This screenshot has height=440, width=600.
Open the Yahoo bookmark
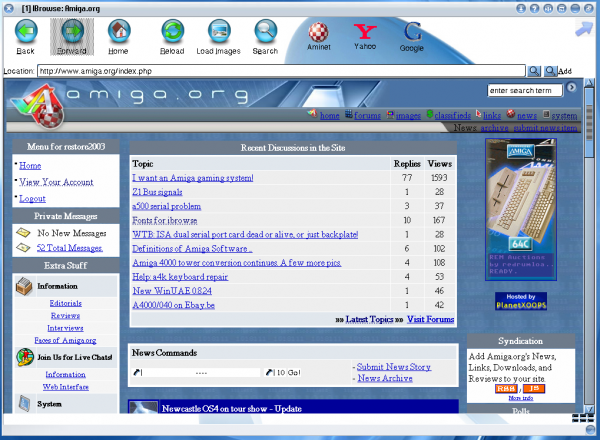point(365,36)
